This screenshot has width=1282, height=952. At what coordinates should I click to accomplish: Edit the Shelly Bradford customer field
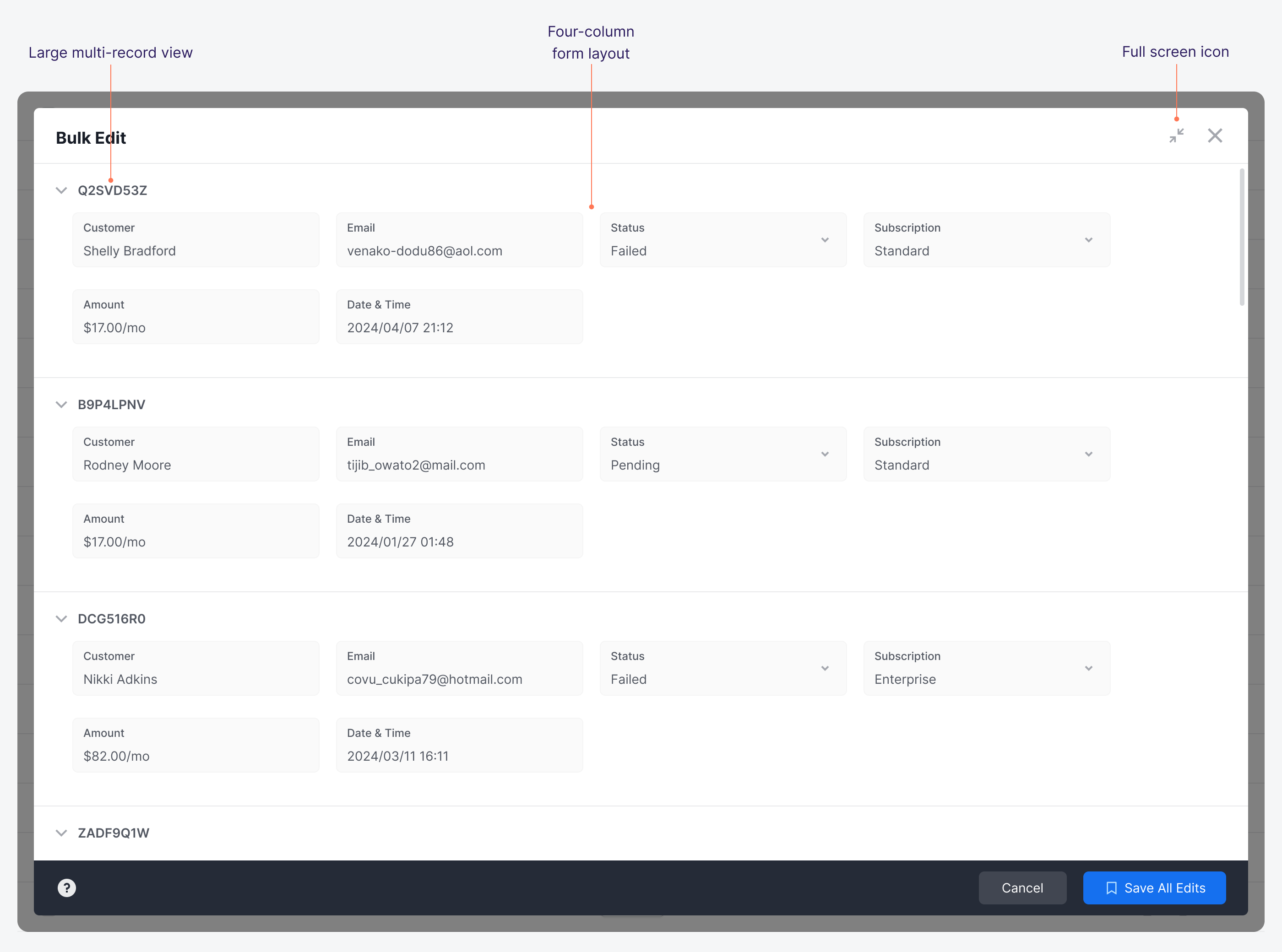tap(196, 240)
